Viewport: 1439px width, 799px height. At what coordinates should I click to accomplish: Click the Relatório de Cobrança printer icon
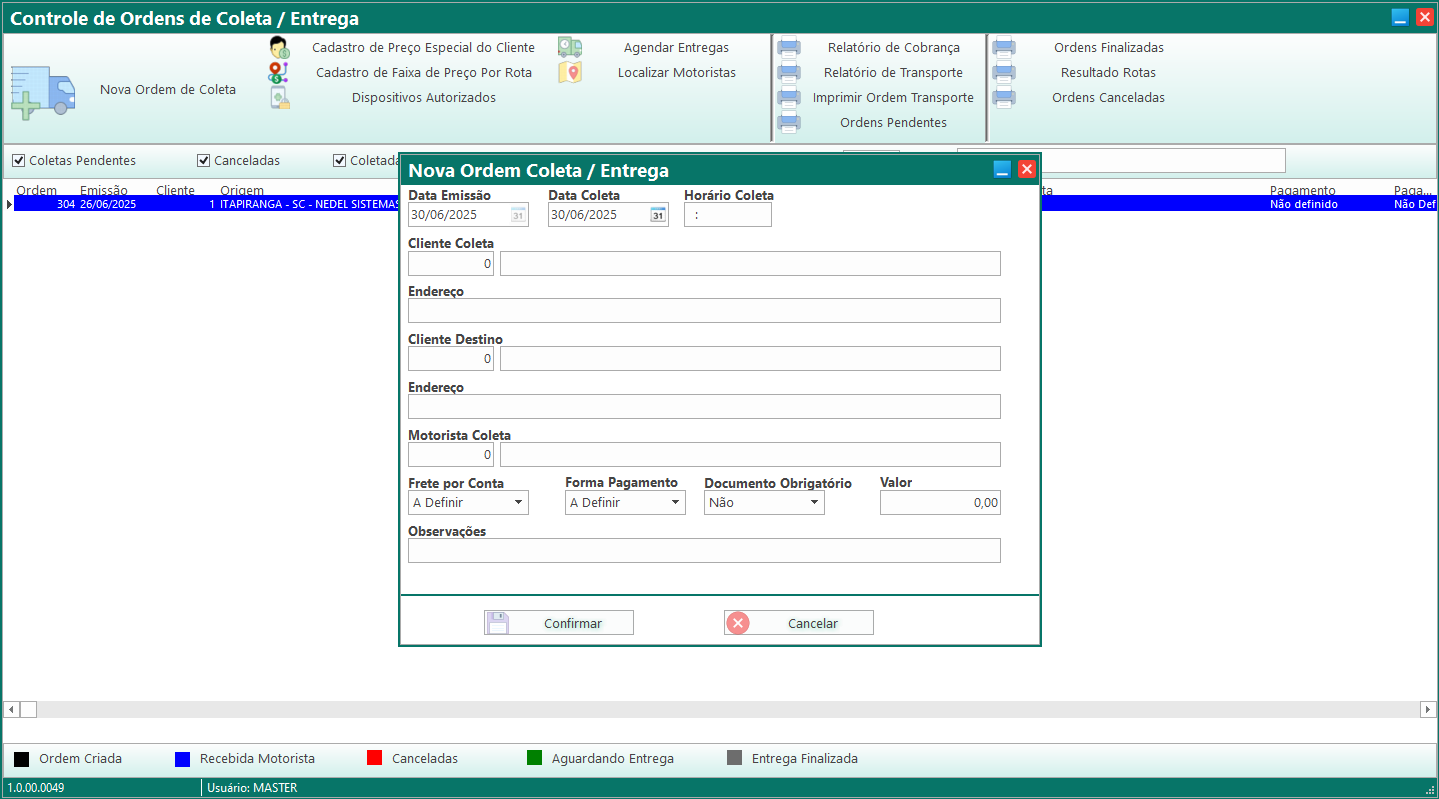tap(789, 48)
